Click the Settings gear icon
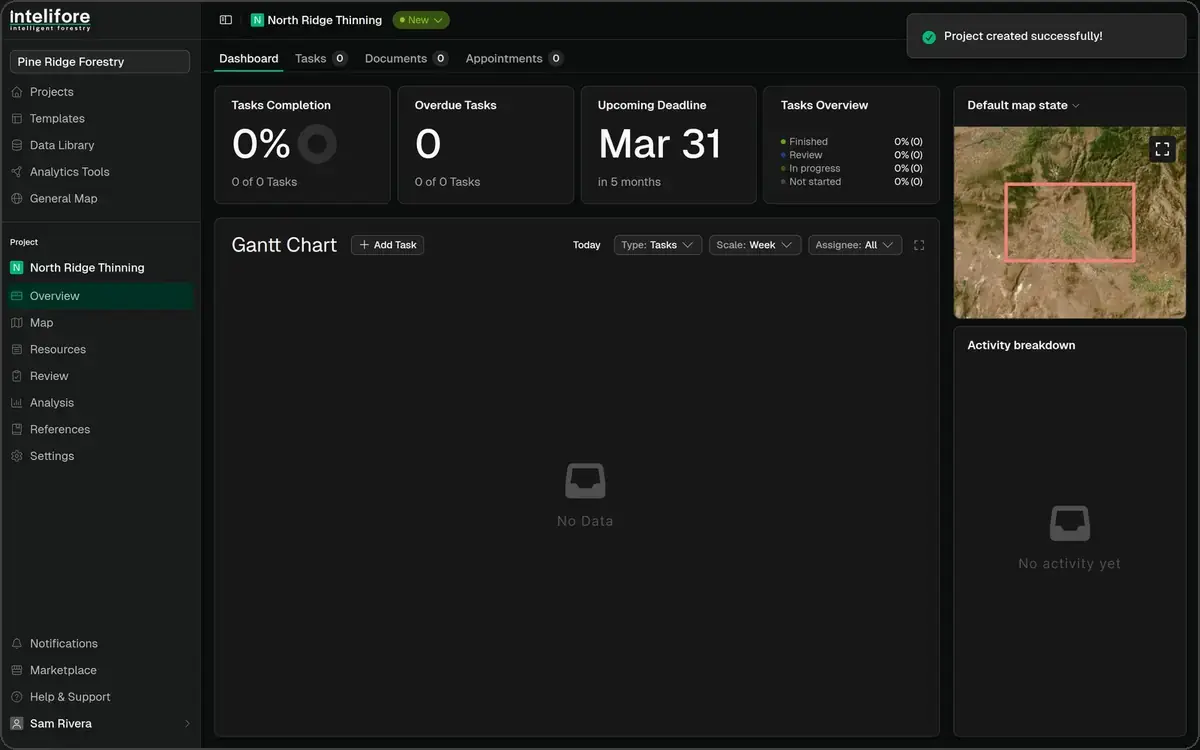 pyautogui.click(x=17, y=456)
